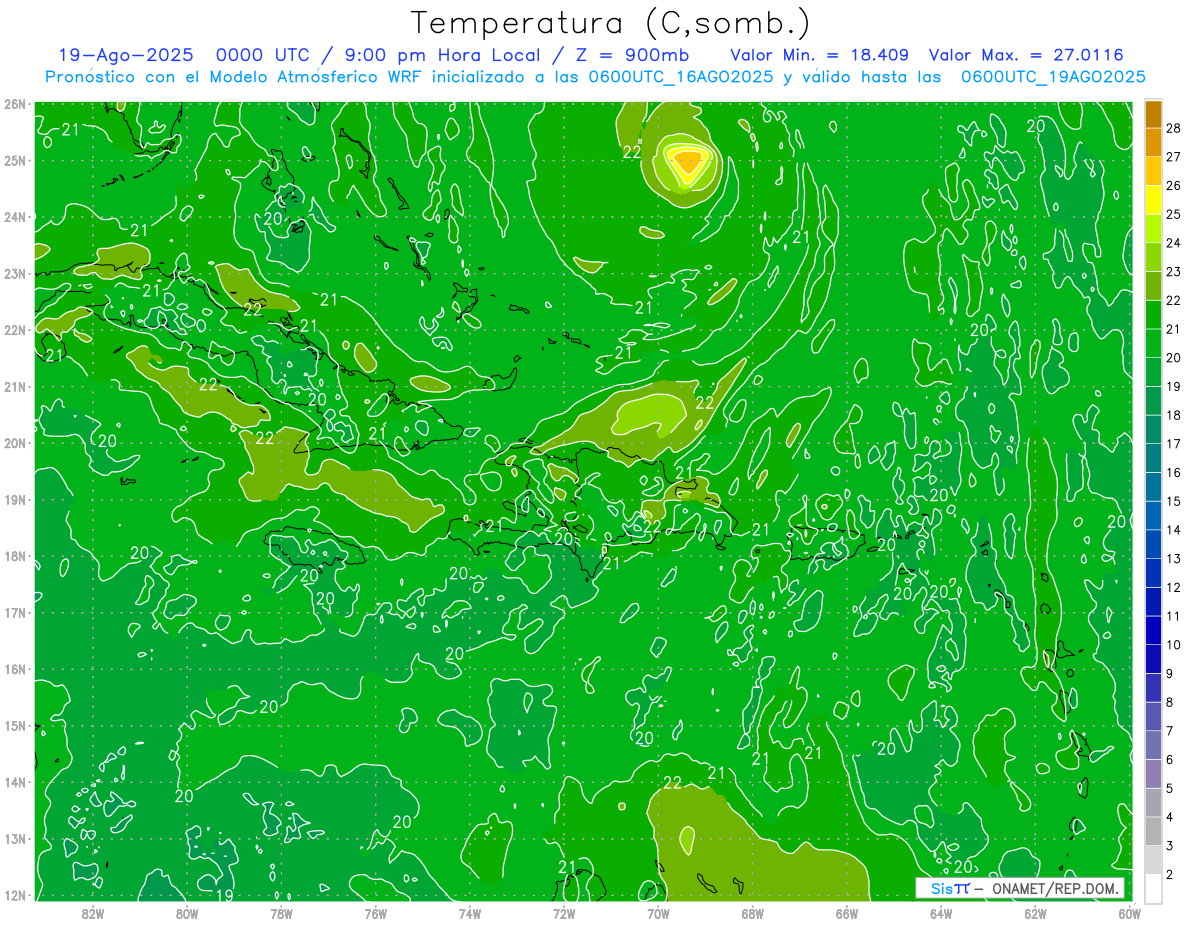Click the "20N" latitude axis label
The height and width of the screenshot is (927, 1200).
coord(14,443)
